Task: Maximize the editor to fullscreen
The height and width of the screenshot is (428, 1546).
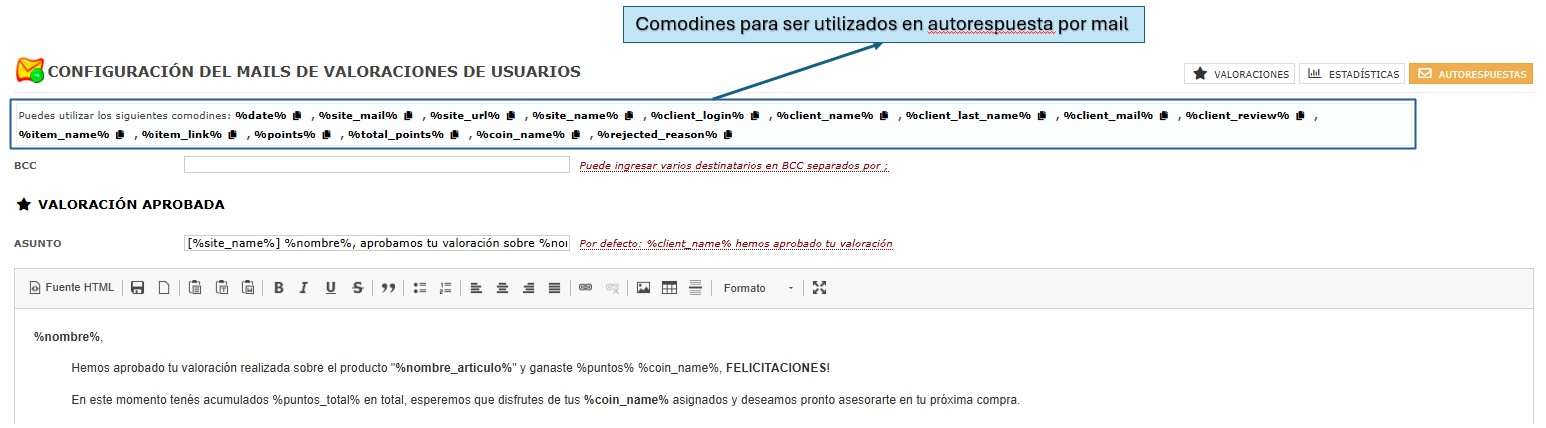Action: point(820,288)
